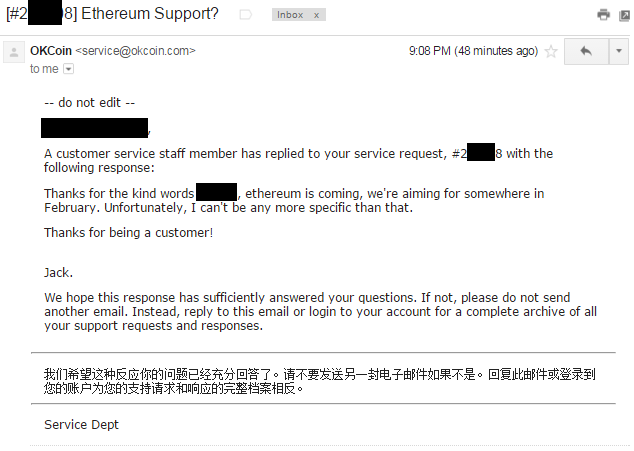Click the 'to me' text
This screenshot has height=451, width=634.
tap(44, 69)
